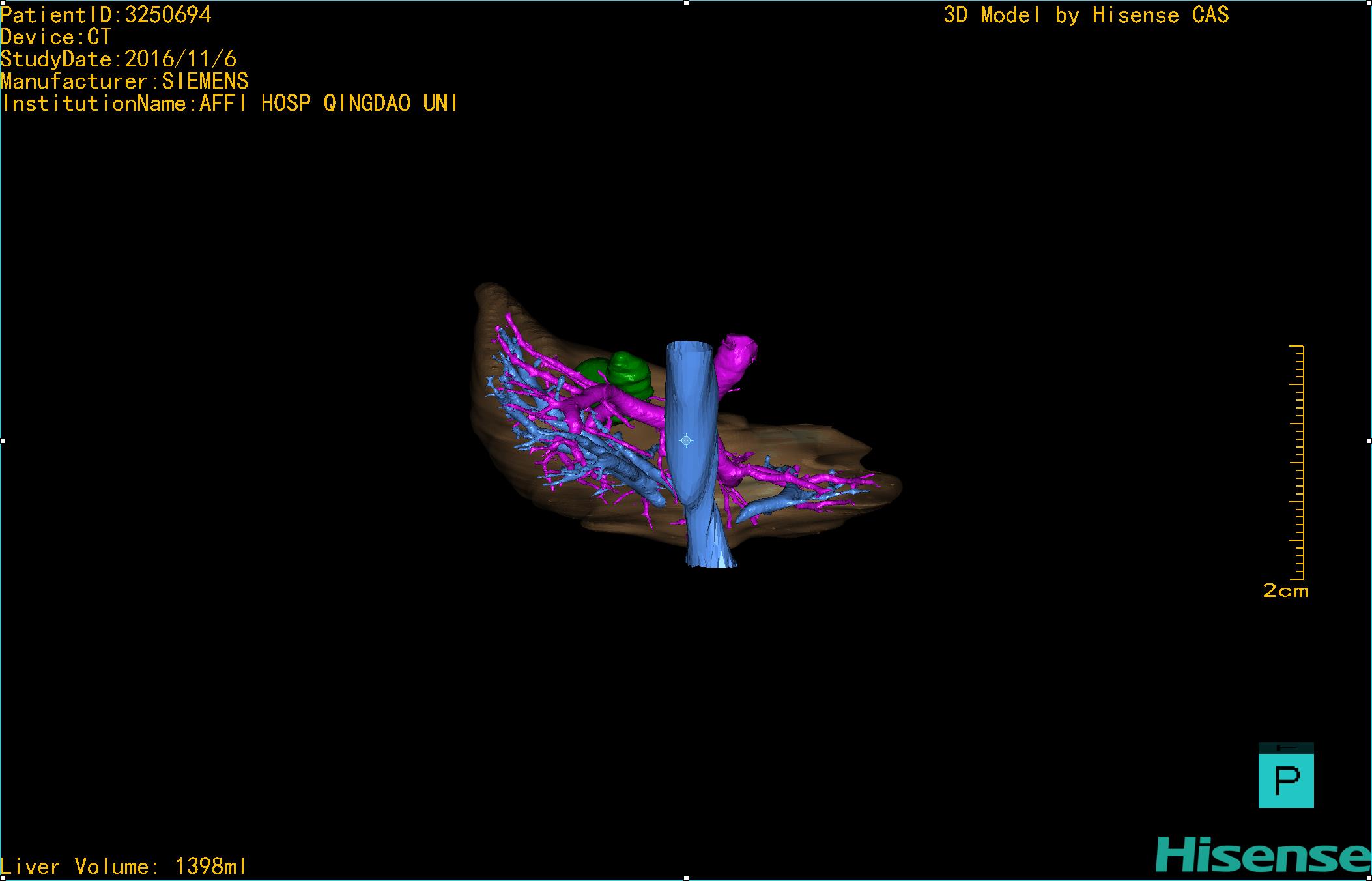
Task: Click the bottom-right corner resize handle
Action: 1369,878
